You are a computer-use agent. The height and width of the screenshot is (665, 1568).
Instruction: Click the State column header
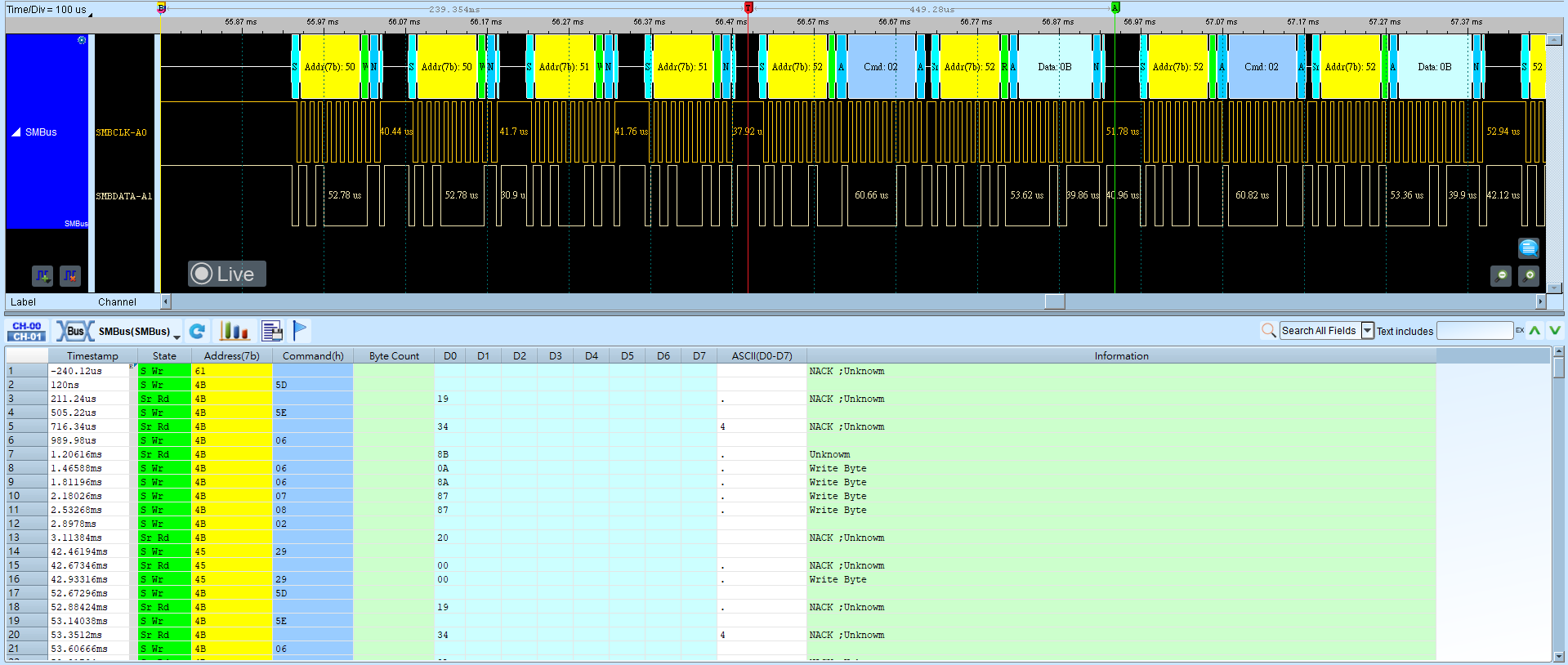coord(164,355)
